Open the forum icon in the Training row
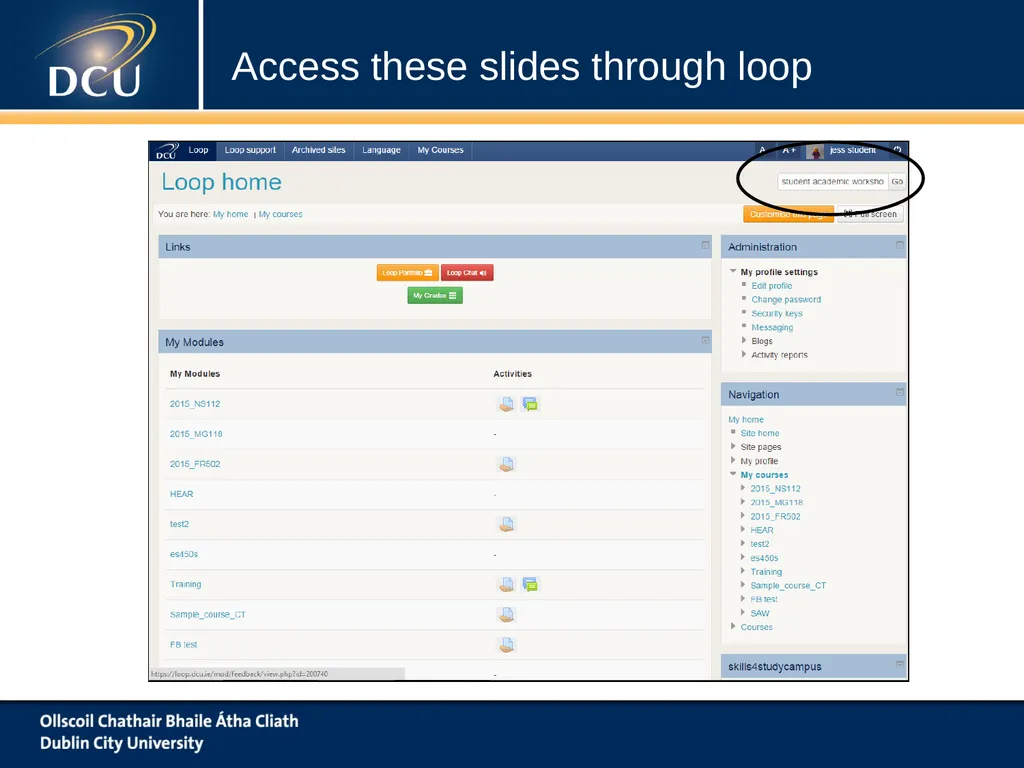 point(530,584)
